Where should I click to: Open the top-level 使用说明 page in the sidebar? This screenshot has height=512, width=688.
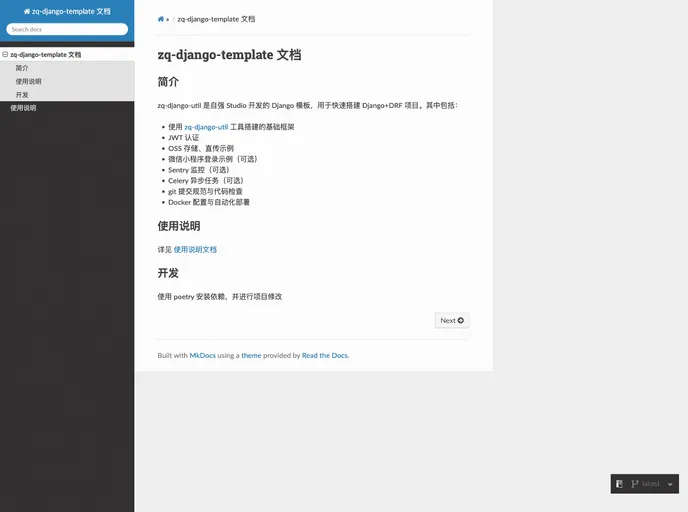point(23,107)
